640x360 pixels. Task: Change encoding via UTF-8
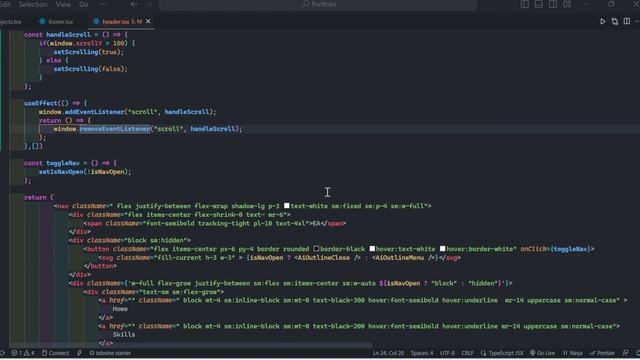447,353
